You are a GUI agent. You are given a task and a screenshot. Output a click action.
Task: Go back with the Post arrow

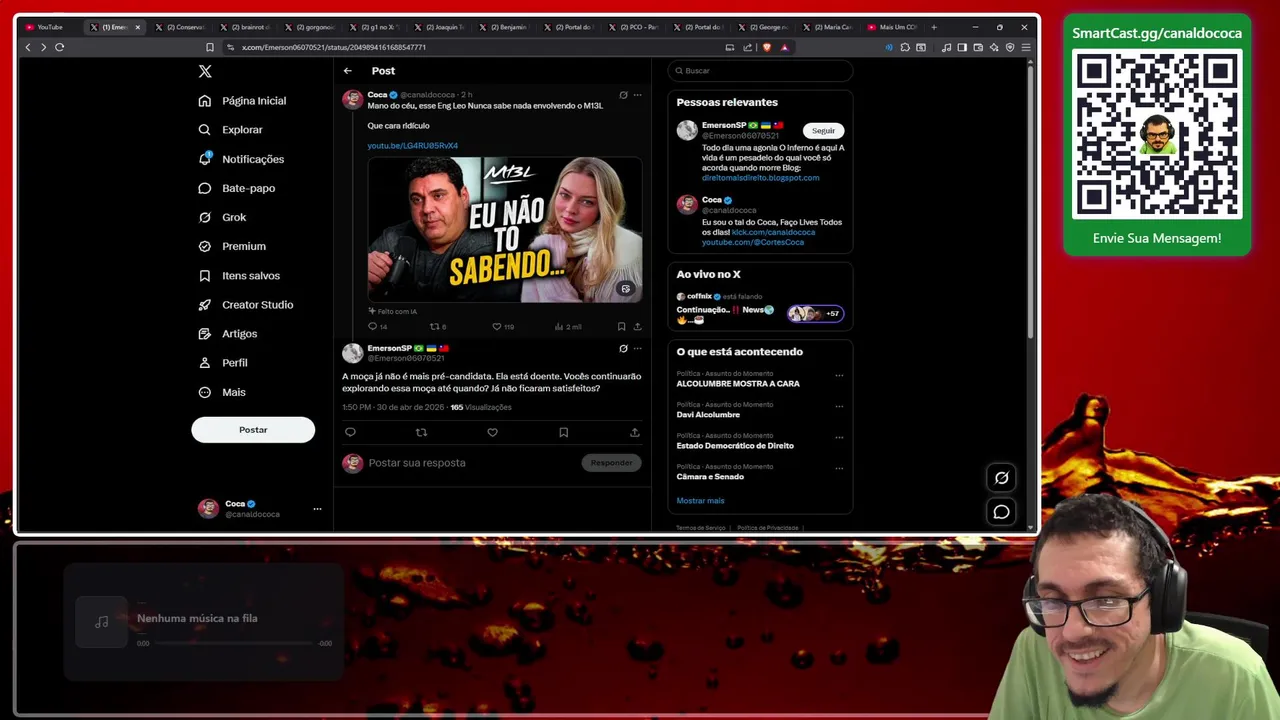[x=347, y=71]
